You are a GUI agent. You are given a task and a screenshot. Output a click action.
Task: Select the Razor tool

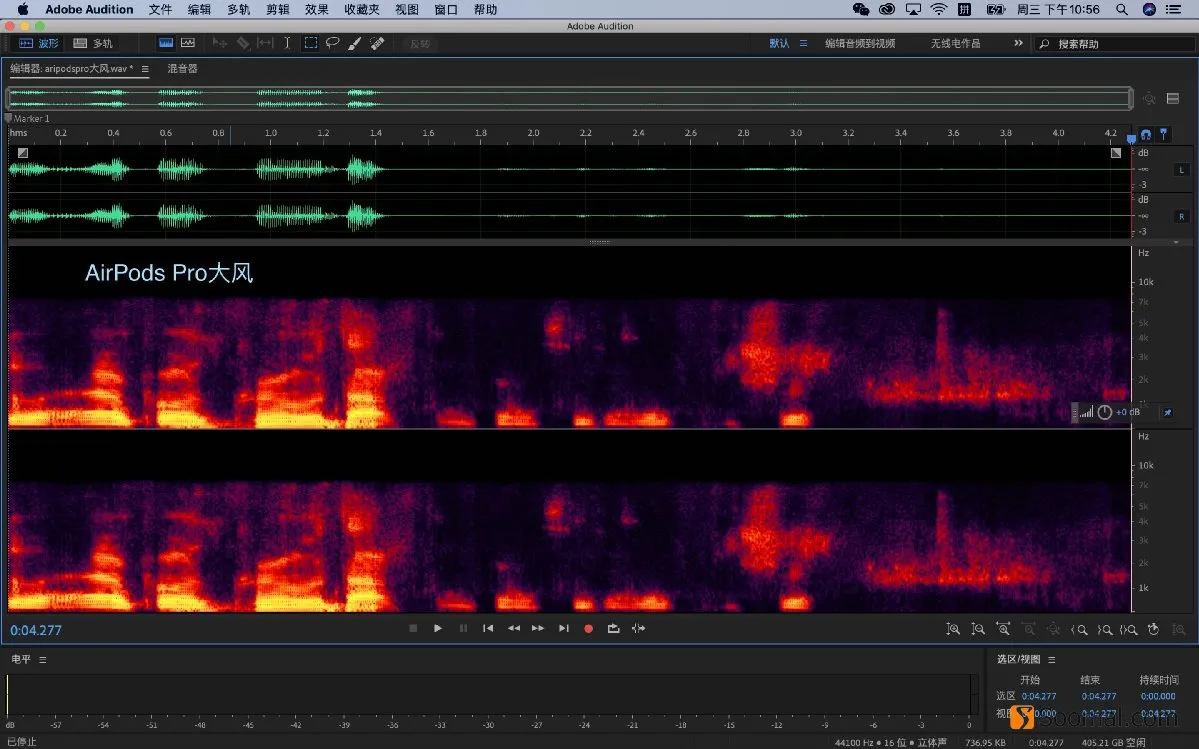click(x=242, y=43)
